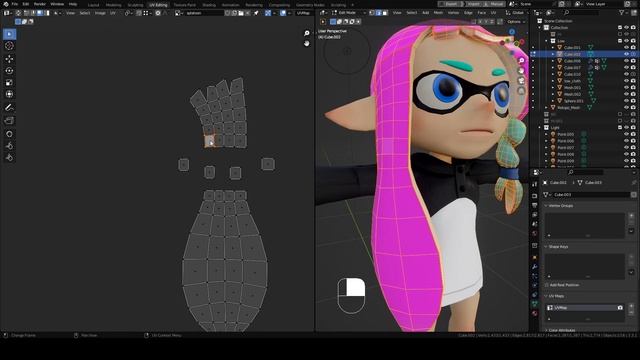Open the Material properties tab icon
The width and height of the screenshot is (640, 360).
click(535, 313)
